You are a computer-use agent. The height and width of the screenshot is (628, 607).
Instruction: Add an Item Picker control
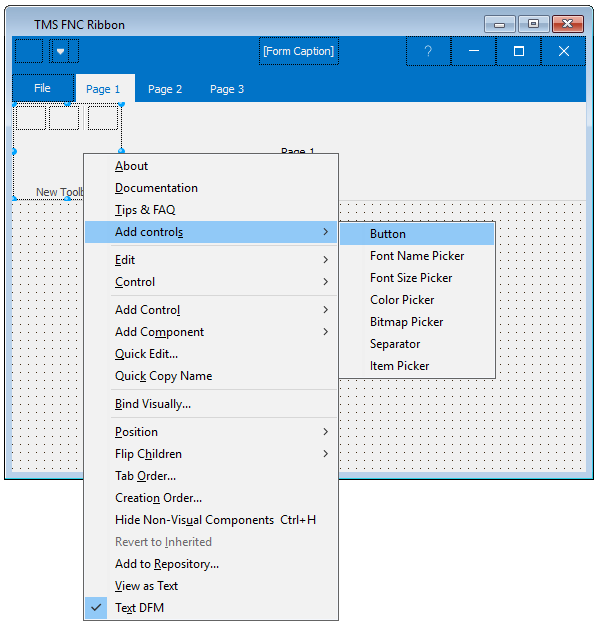(x=417, y=366)
